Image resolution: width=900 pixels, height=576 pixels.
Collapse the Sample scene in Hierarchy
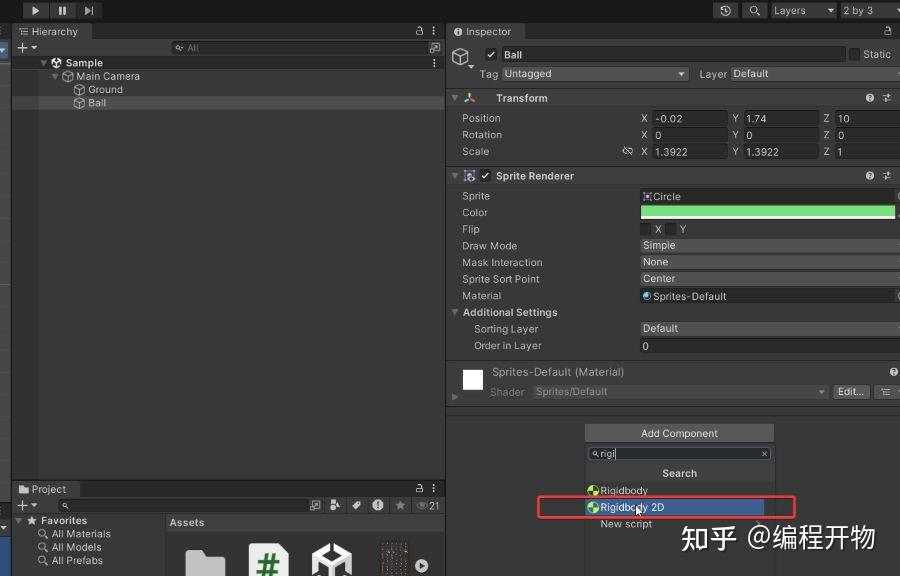tap(44, 63)
